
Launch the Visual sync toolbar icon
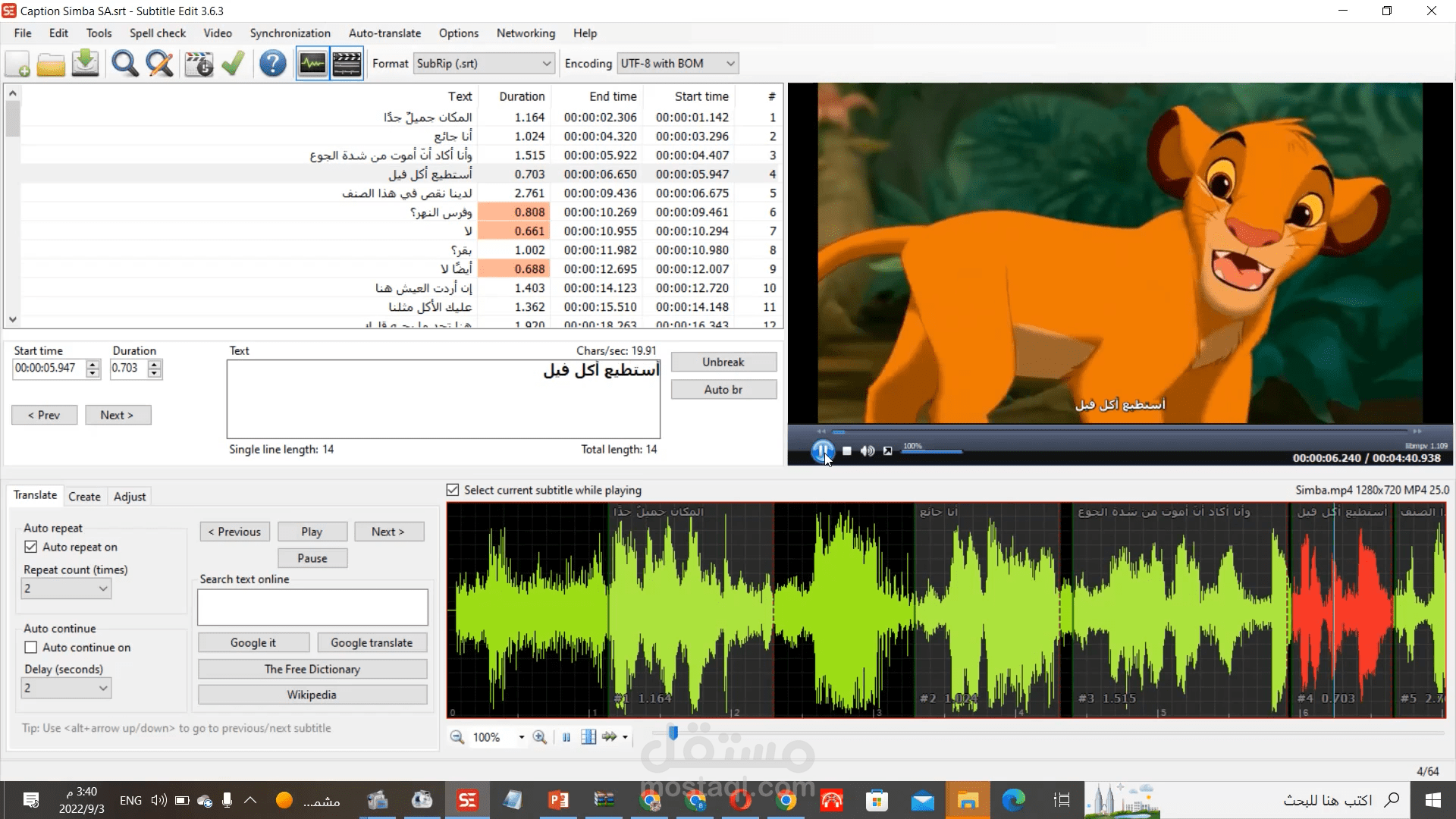coord(199,64)
